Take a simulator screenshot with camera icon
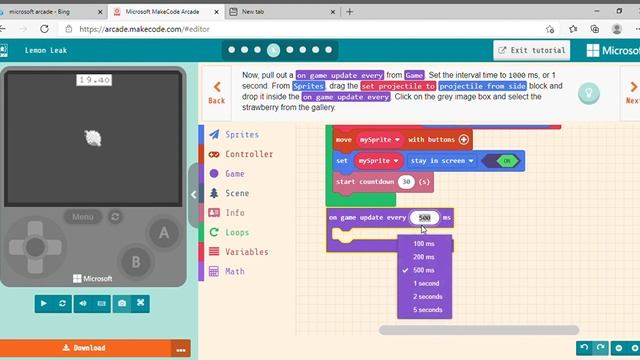This screenshot has height=360, width=640. click(x=122, y=304)
